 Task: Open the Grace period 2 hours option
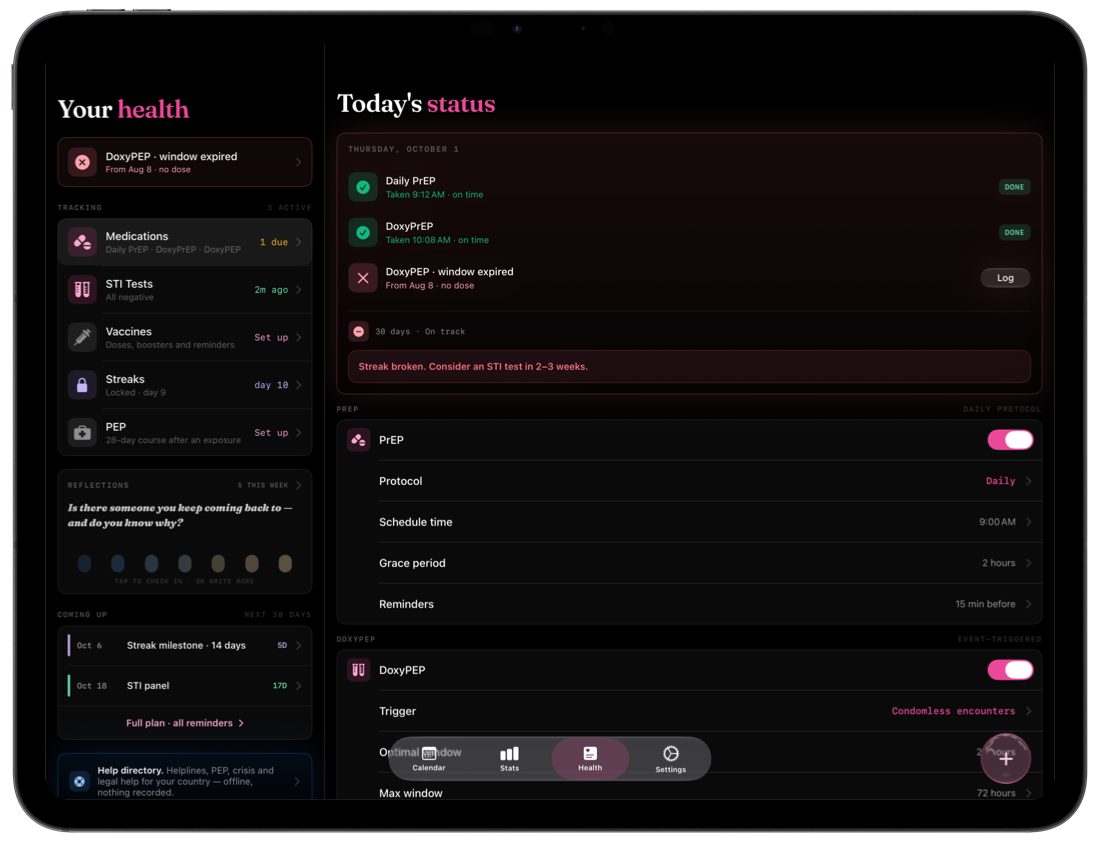709,563
